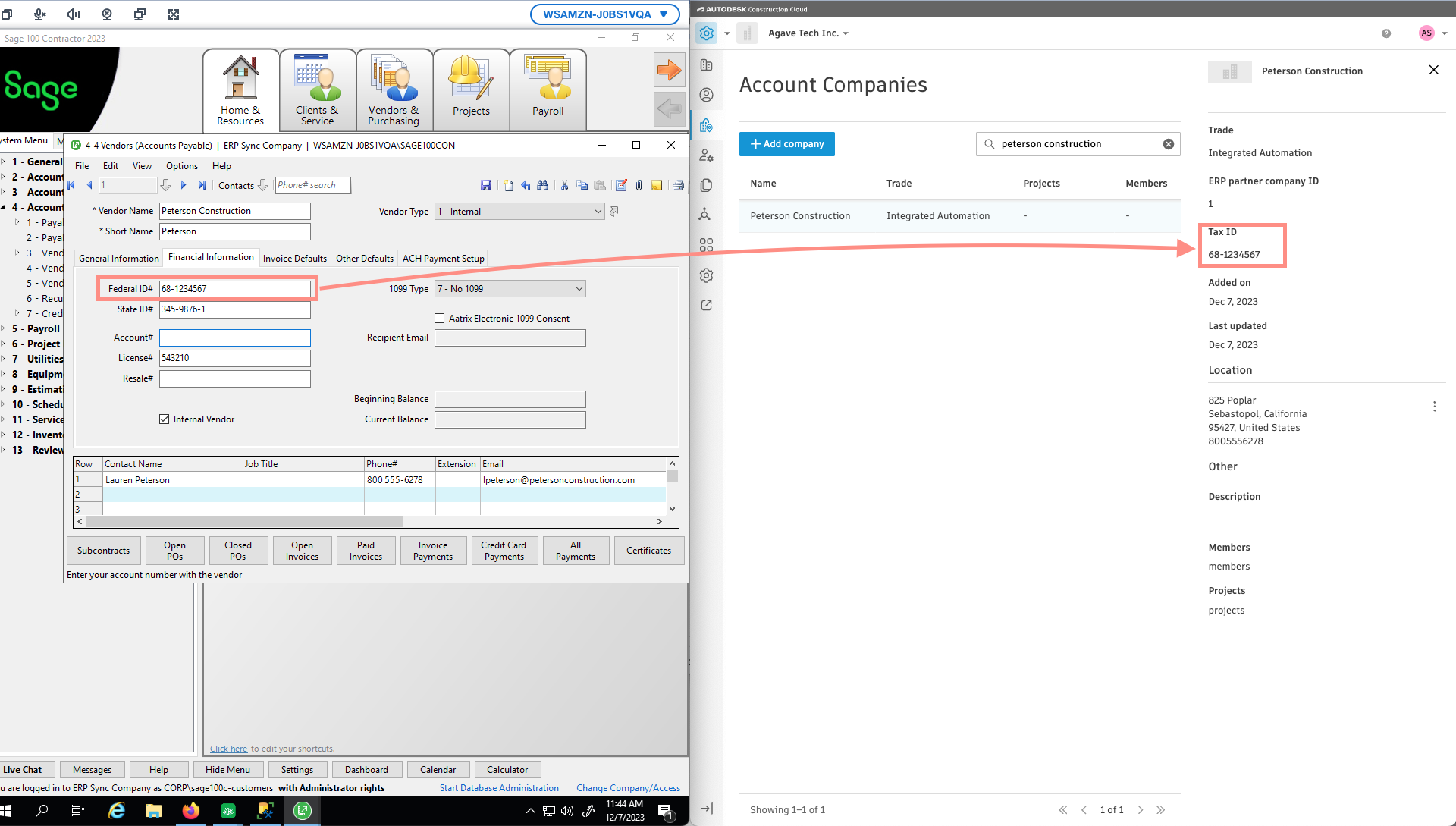This screenshot has width=1456, height=826.
Task: Click the scissors cut icon
Action: click(564, 185)
